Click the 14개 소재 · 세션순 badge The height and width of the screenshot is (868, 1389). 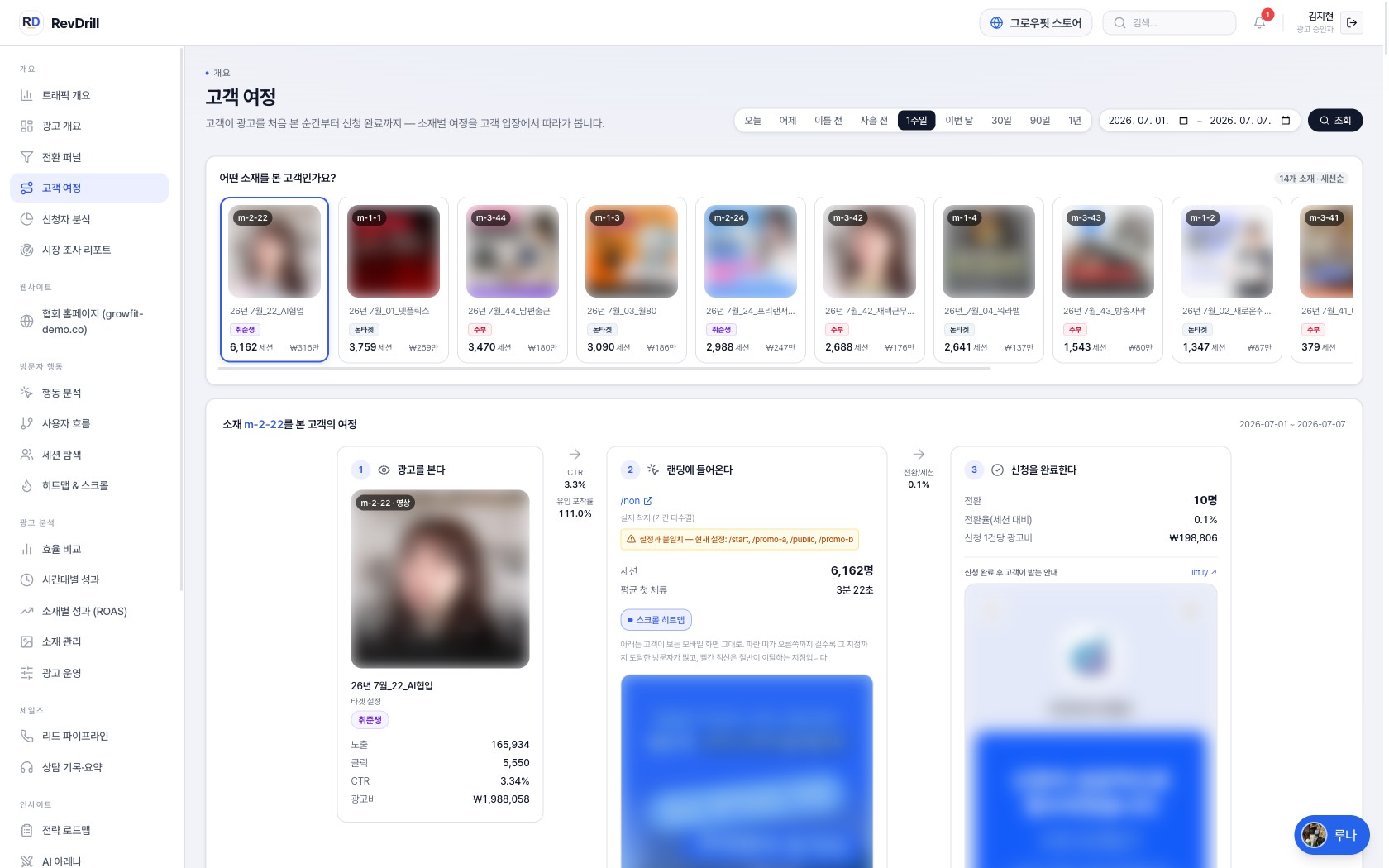pos(1311,179)
